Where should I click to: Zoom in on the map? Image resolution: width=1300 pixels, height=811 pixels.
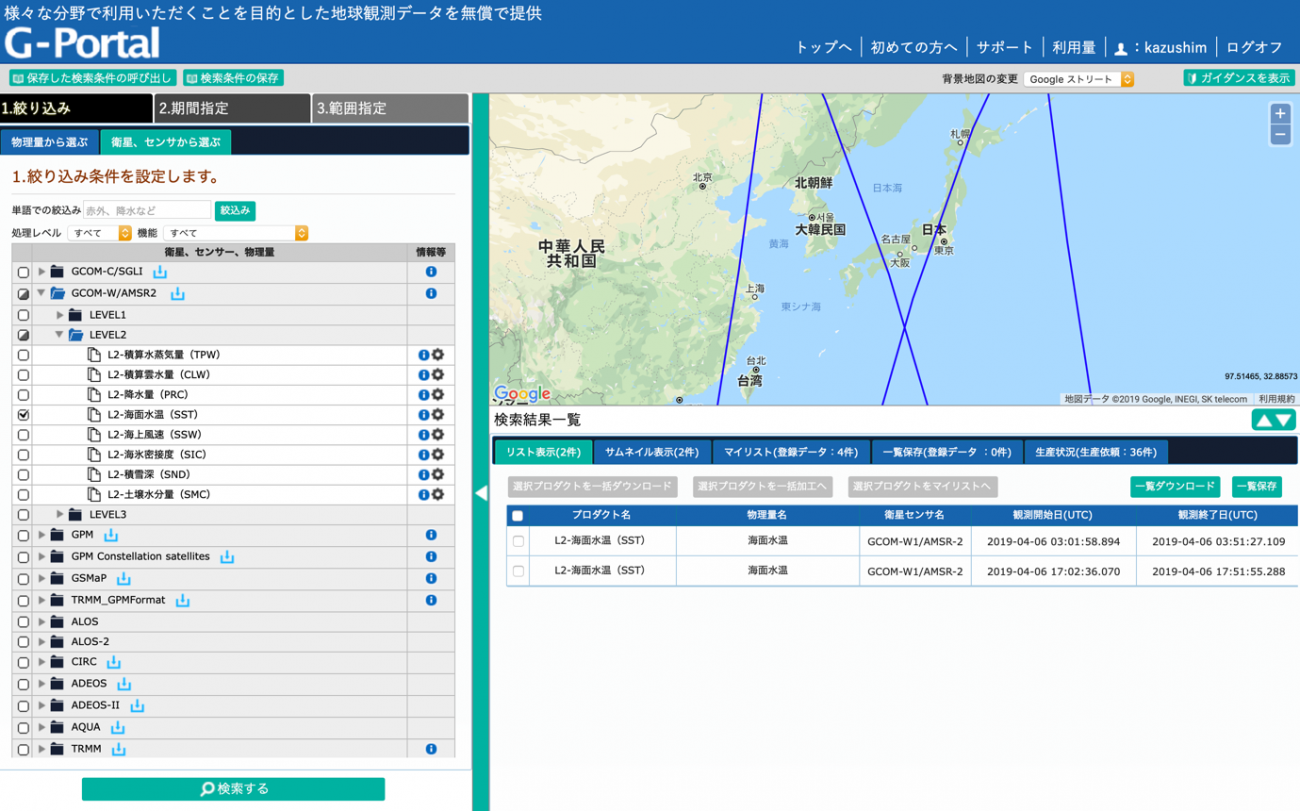point(1280,114)
